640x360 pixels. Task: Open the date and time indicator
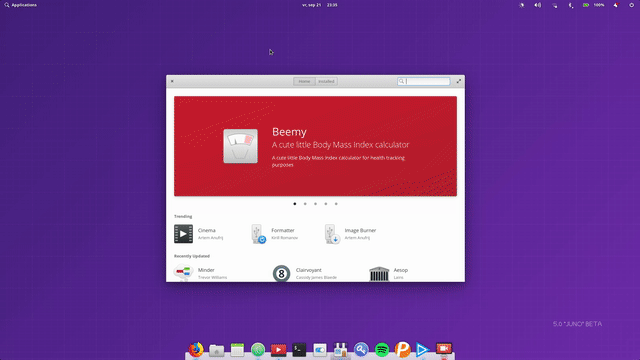coord(320,5)
